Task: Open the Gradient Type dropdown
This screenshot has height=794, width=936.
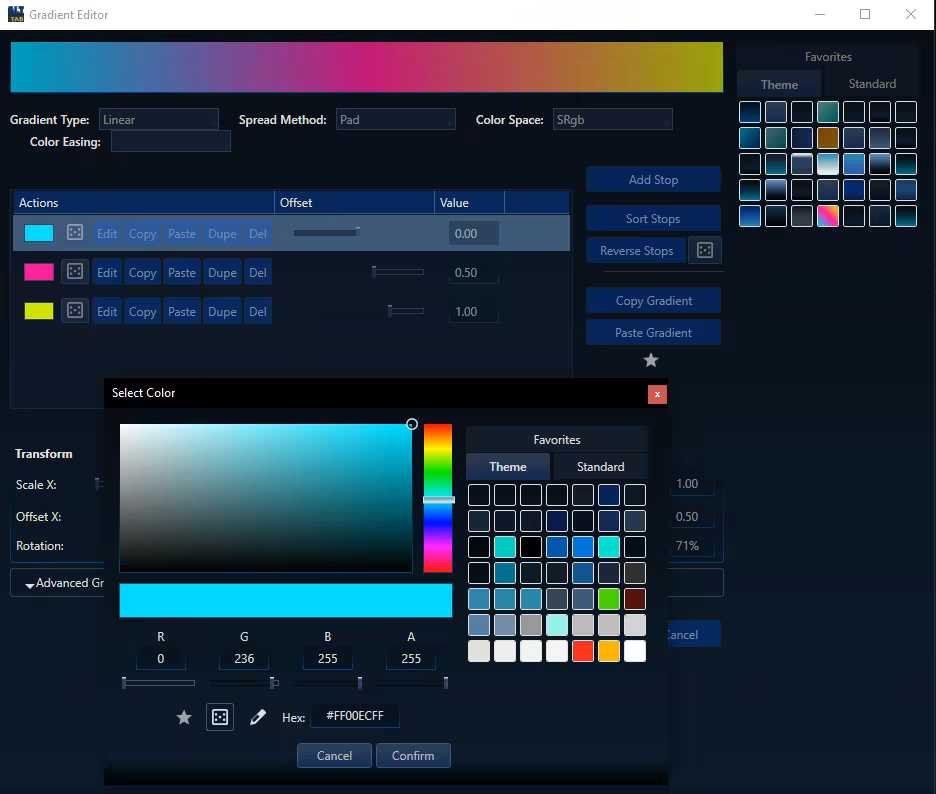Action: [x=158, y=120]
